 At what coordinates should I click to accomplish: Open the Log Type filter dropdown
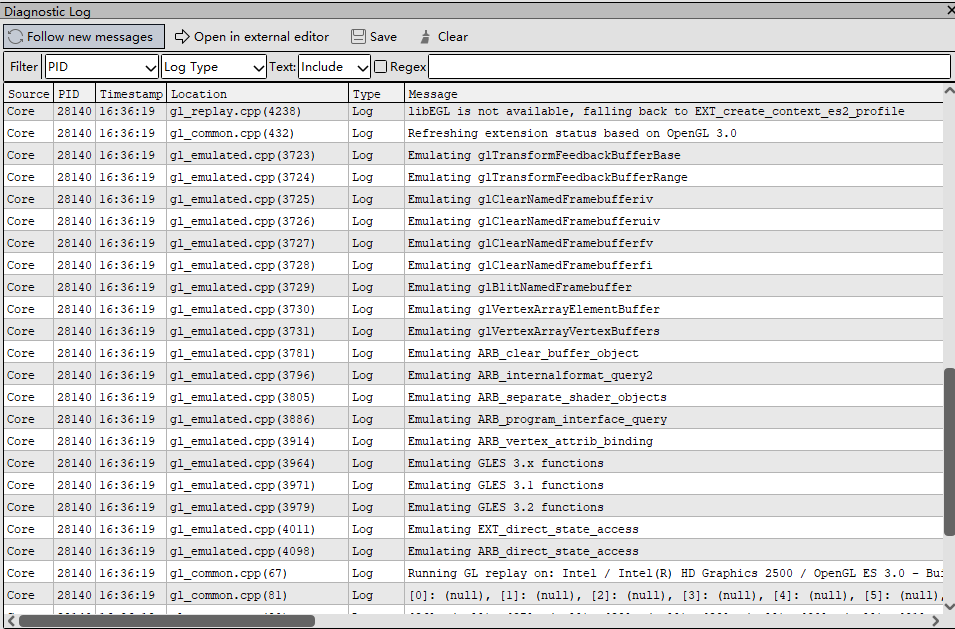[x=214, y=67]
